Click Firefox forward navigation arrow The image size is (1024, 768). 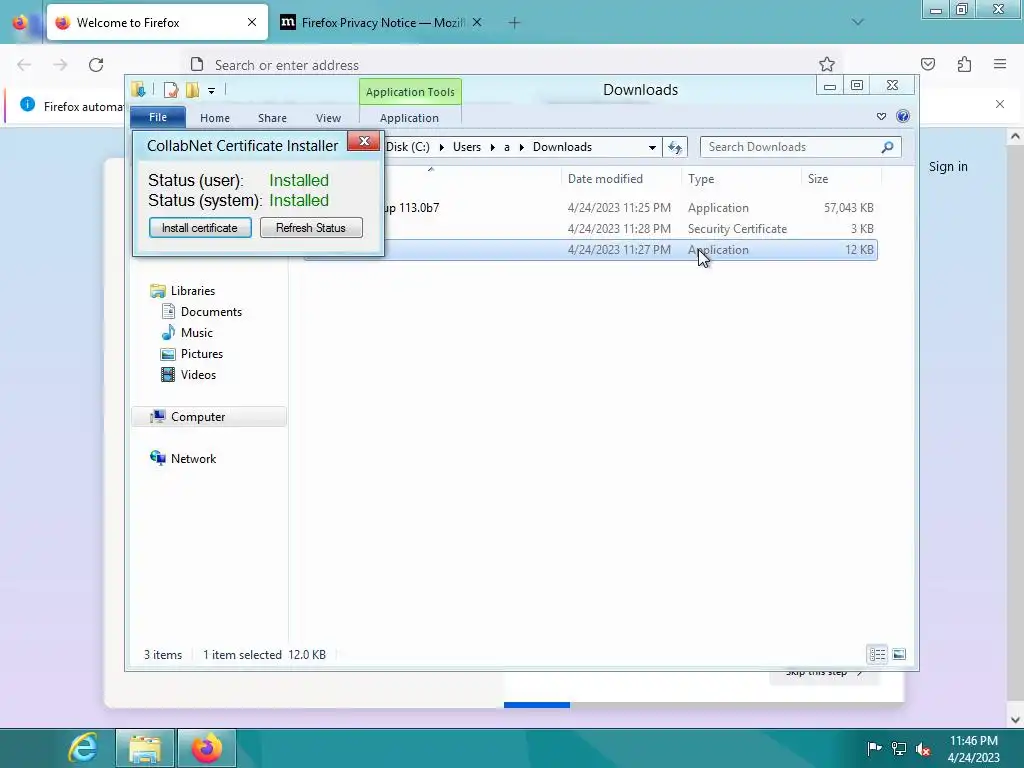pos(60,65)
